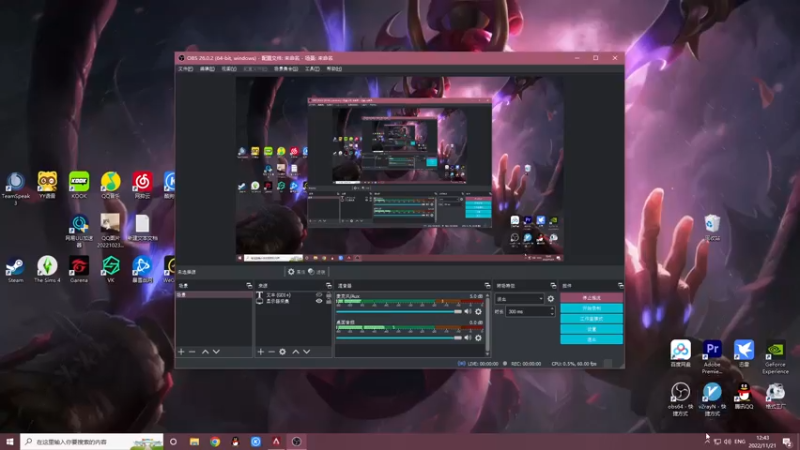The width and height of the screenshot is (800, 450).
Task: Remove selected source with the minus icon in Sources panel
Action: click(271, 352)
